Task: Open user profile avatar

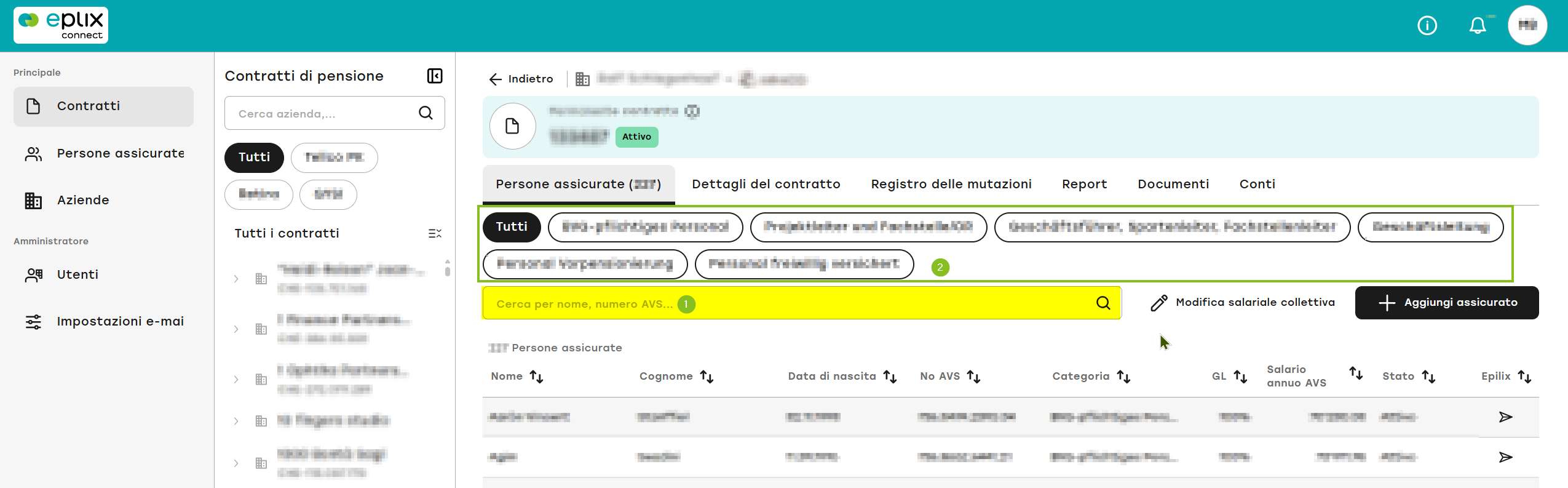Action: point(1527,26)
